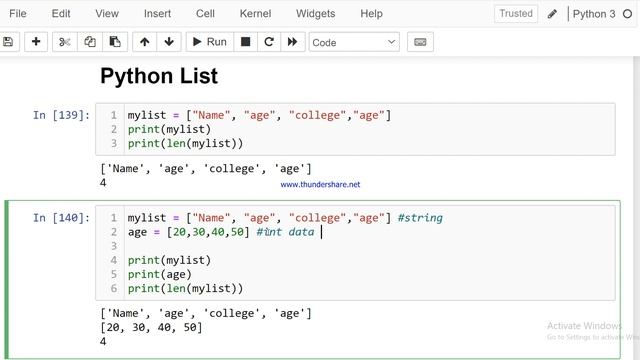640x360 pixels.
Task: Insert a new cell below with the plus icon
Action: click(x=36, y=42)
